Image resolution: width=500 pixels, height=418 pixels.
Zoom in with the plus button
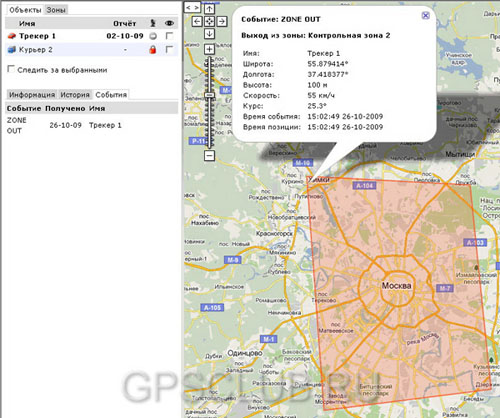[x=209, y=49]
